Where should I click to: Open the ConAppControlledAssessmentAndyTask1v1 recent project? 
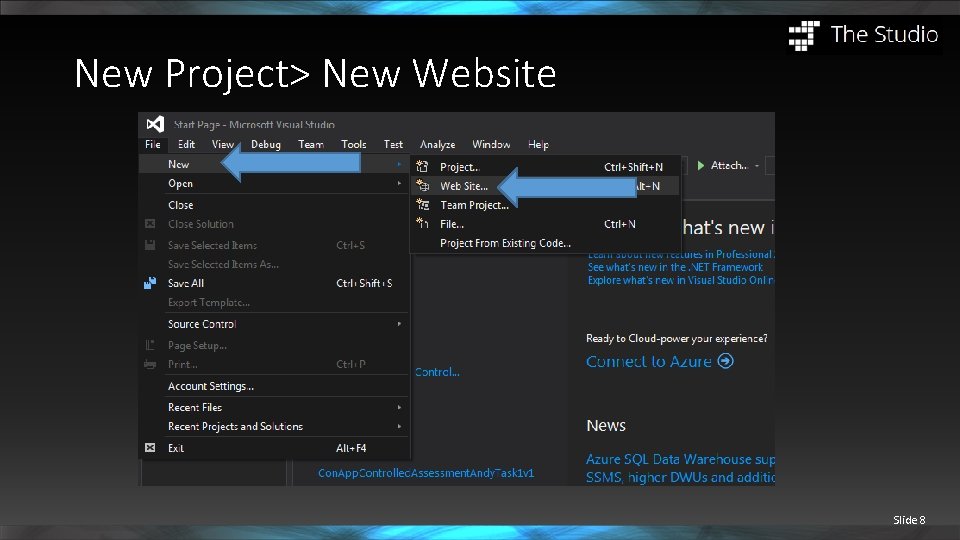tap(426, 473)
